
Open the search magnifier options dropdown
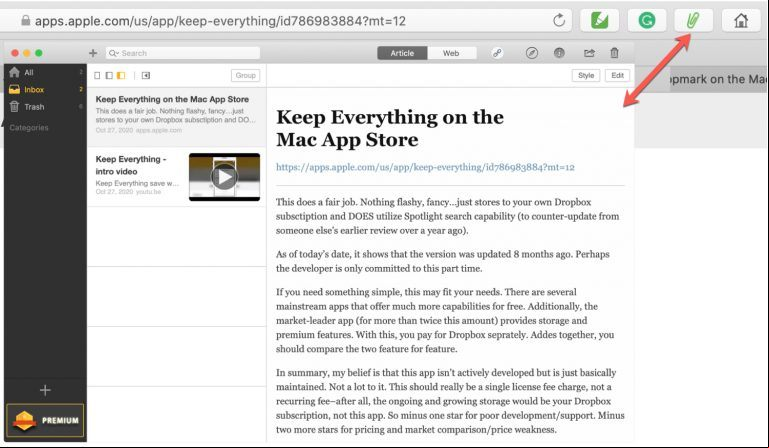coord(114,53)
